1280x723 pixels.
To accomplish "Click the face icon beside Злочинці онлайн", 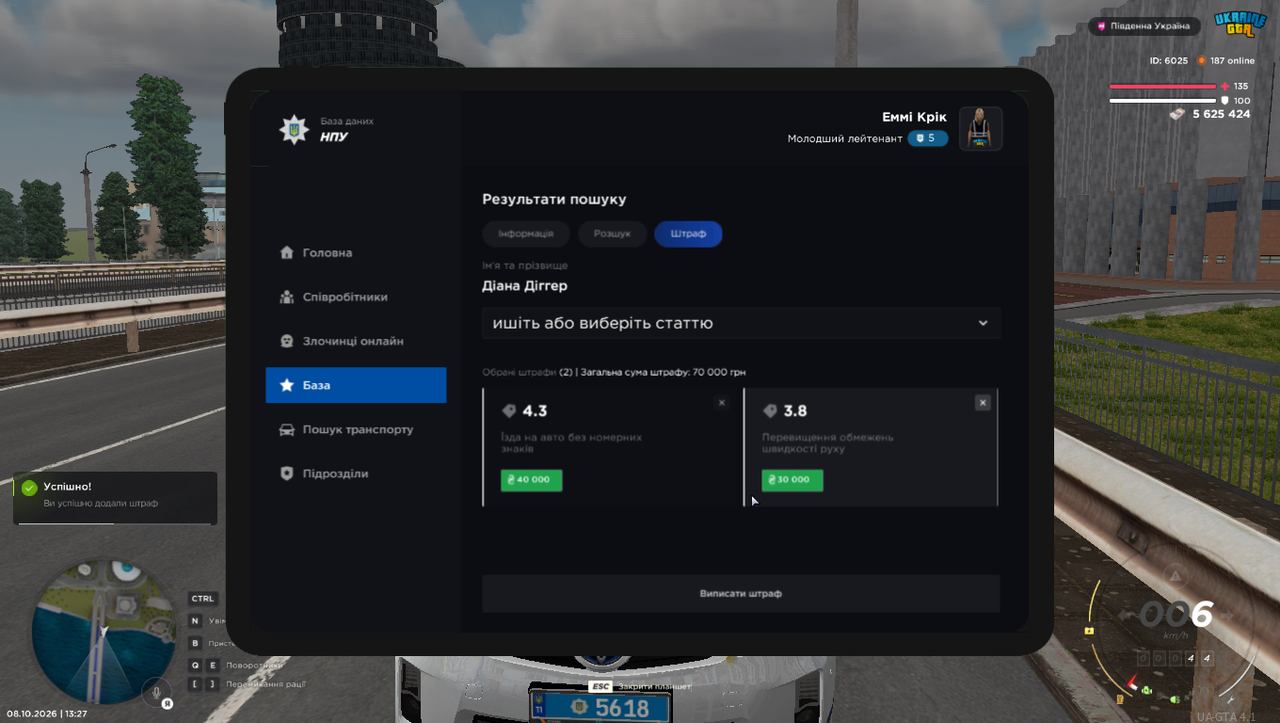I will click(287, 341).
